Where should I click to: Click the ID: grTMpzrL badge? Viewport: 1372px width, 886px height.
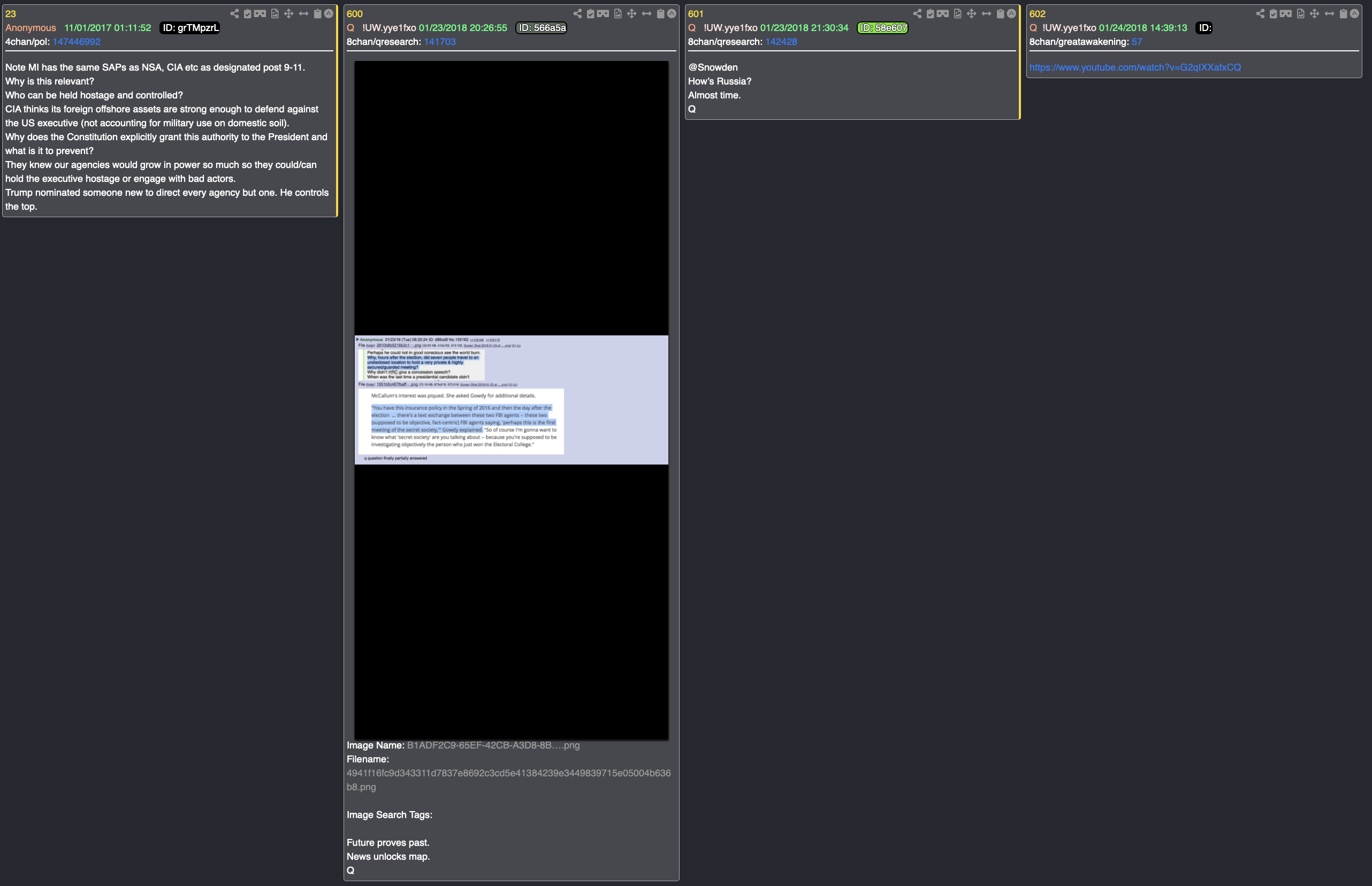(x=190, y=28)
